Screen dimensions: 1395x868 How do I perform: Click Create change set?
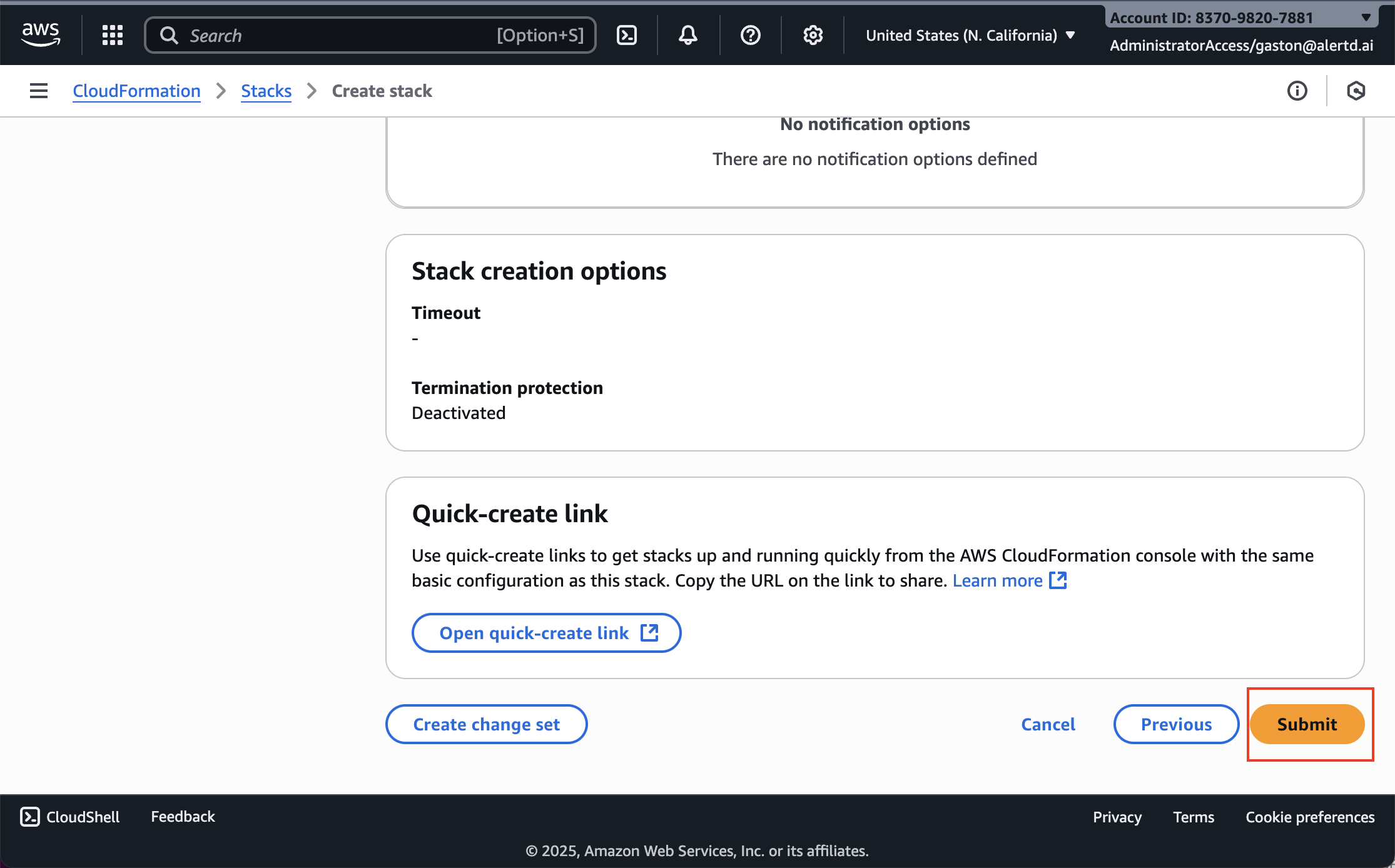tap(486, 724)
